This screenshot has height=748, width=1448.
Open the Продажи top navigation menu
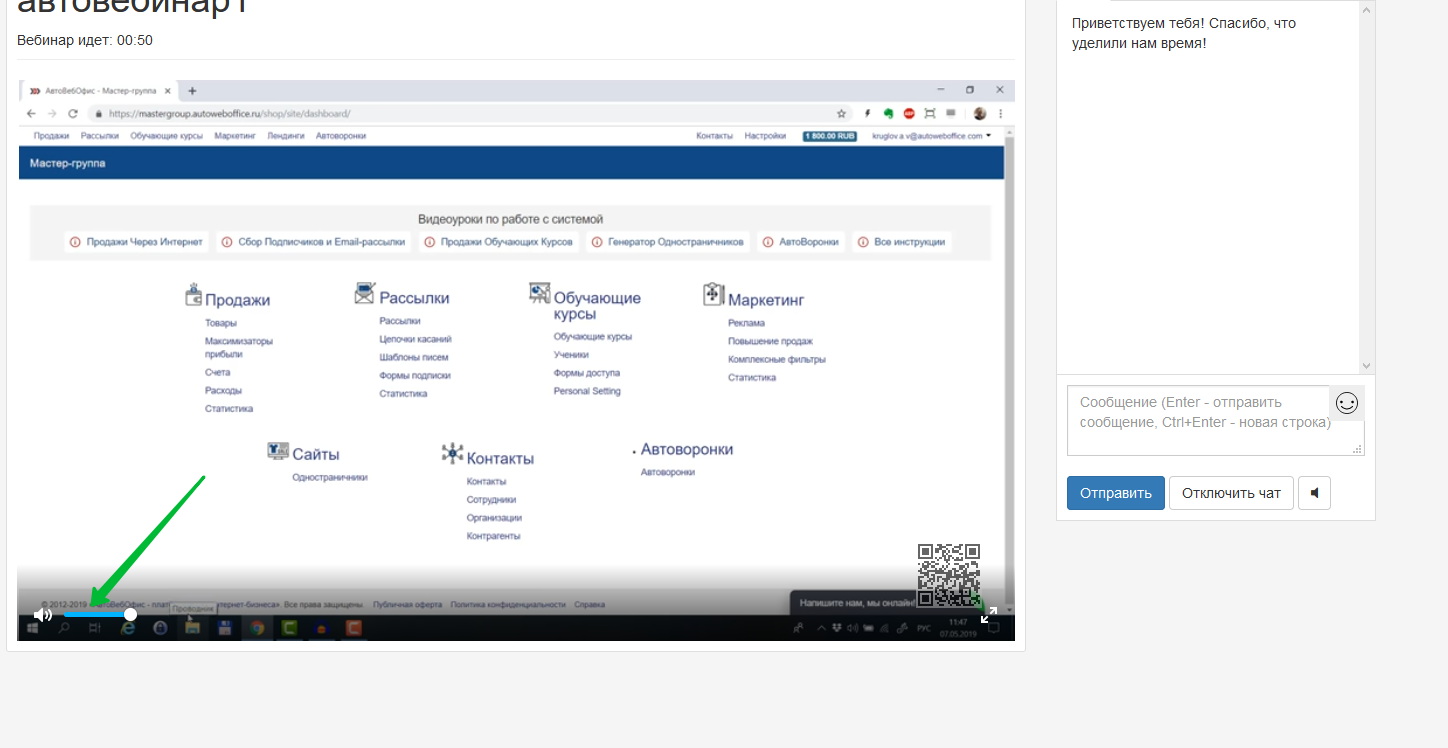(x=51, y=136)
